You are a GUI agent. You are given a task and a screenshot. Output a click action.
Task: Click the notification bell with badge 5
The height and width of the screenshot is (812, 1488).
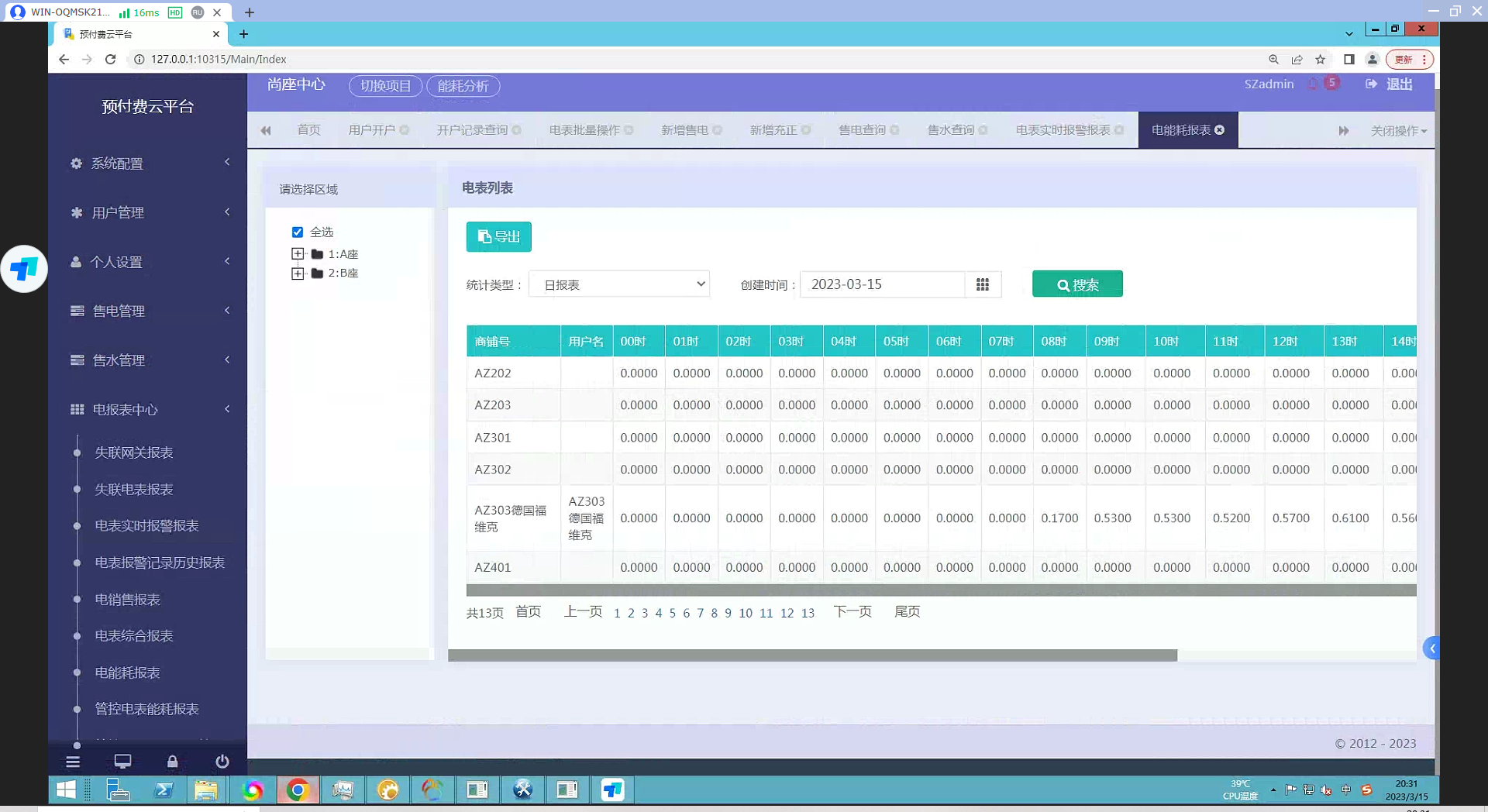coord(1314,84)
